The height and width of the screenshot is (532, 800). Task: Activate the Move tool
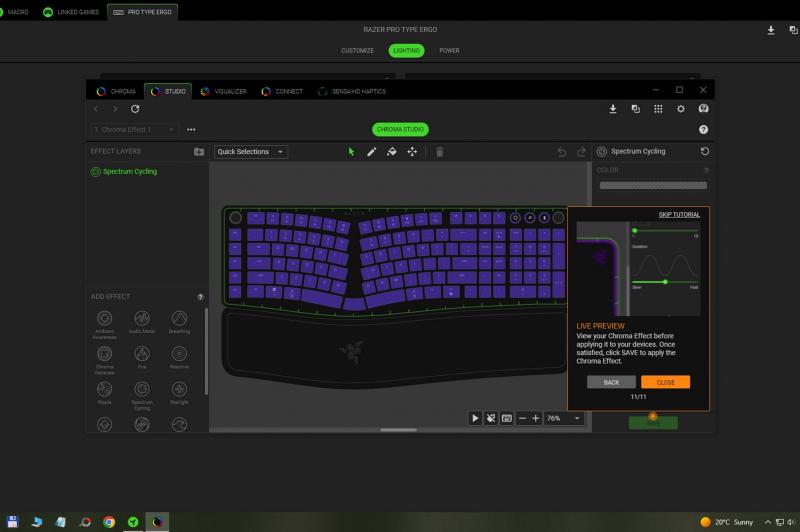point(412,151)
